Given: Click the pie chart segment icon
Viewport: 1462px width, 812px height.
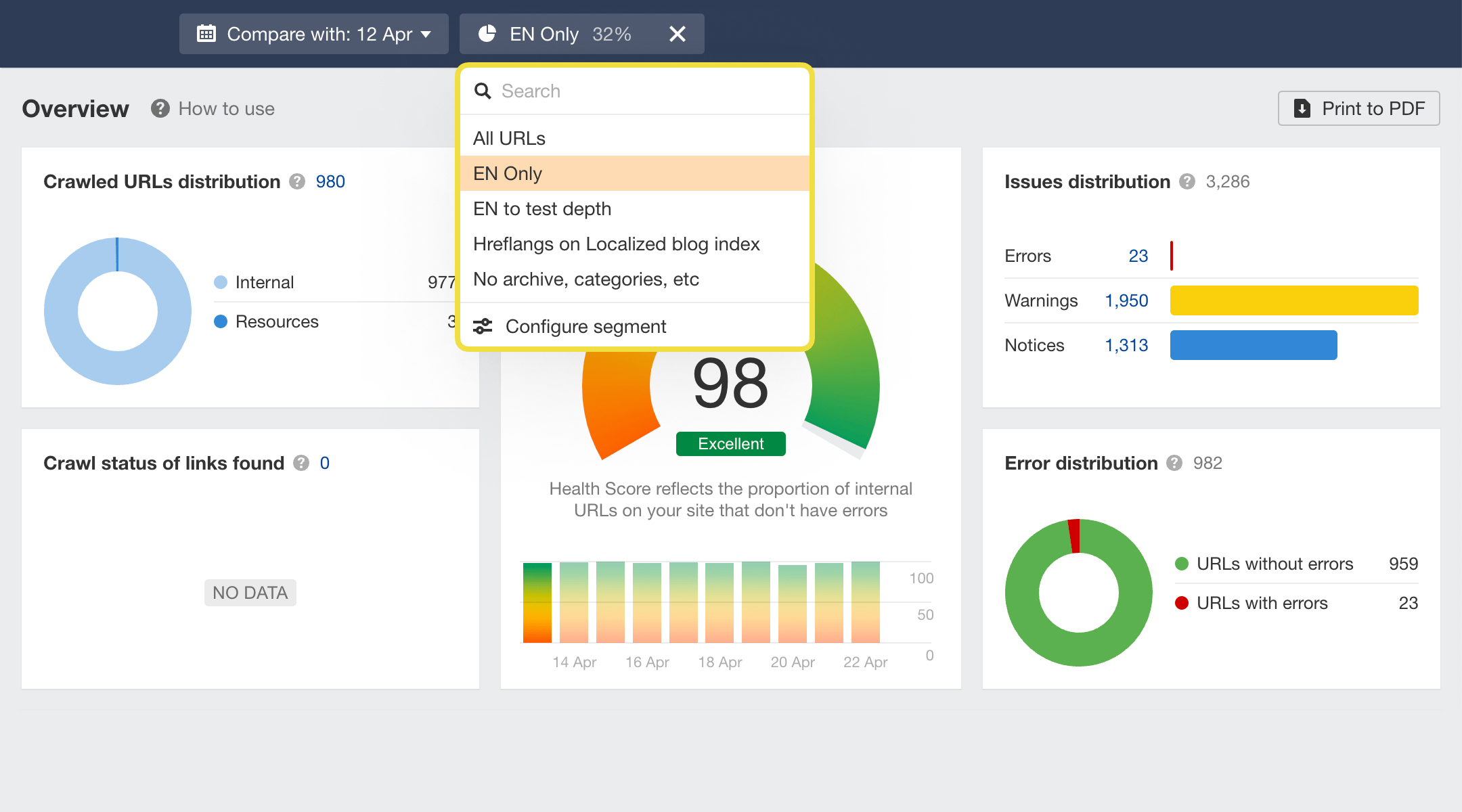Looking at the screenshot, I should [x=487, y=34].
